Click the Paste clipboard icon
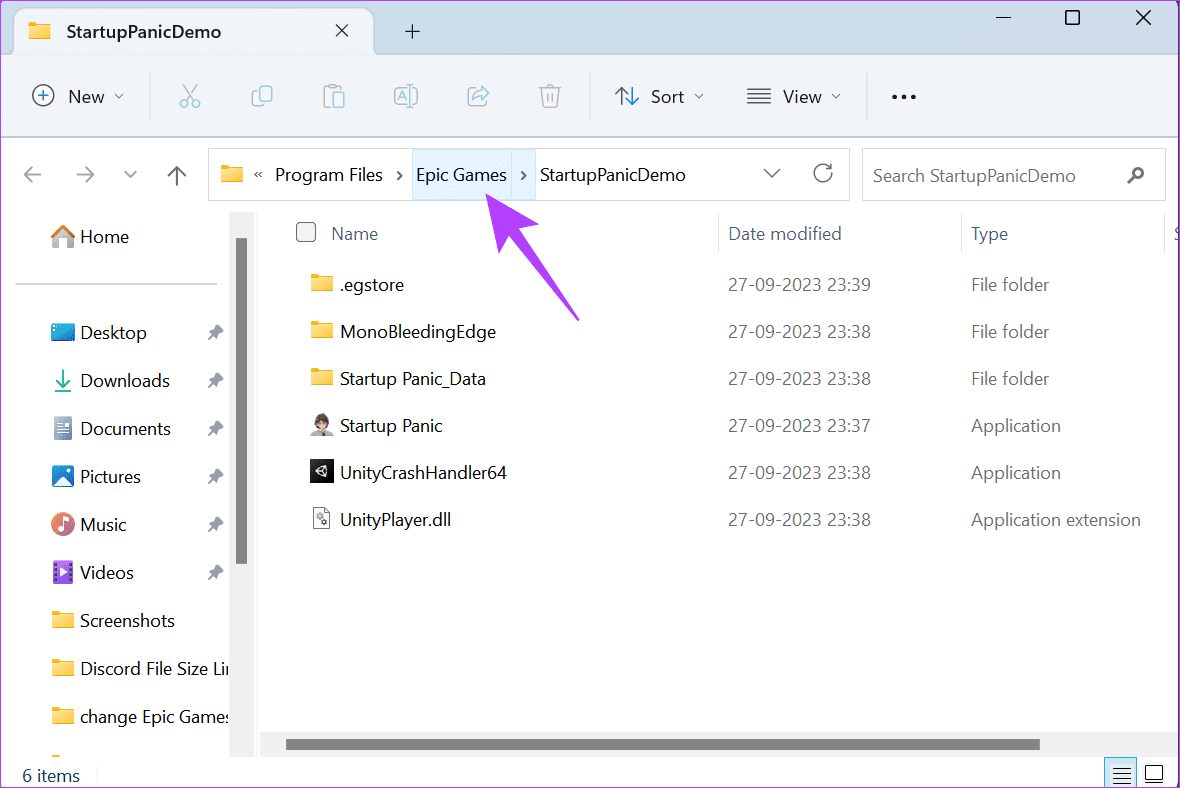This screenshot has width=1180, height=789. tap(333, 96)
